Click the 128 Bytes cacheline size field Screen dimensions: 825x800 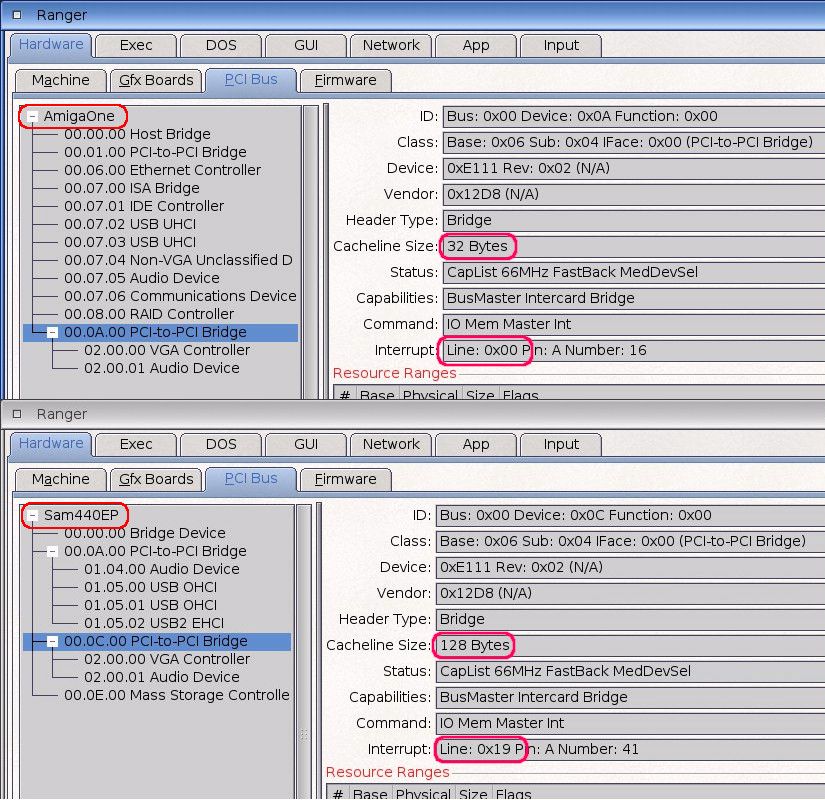(x=630, y=646)
